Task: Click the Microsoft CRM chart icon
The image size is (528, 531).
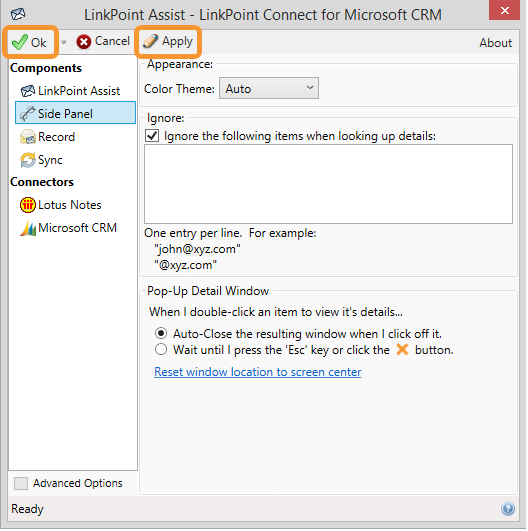Action: [x=28, y=228]
